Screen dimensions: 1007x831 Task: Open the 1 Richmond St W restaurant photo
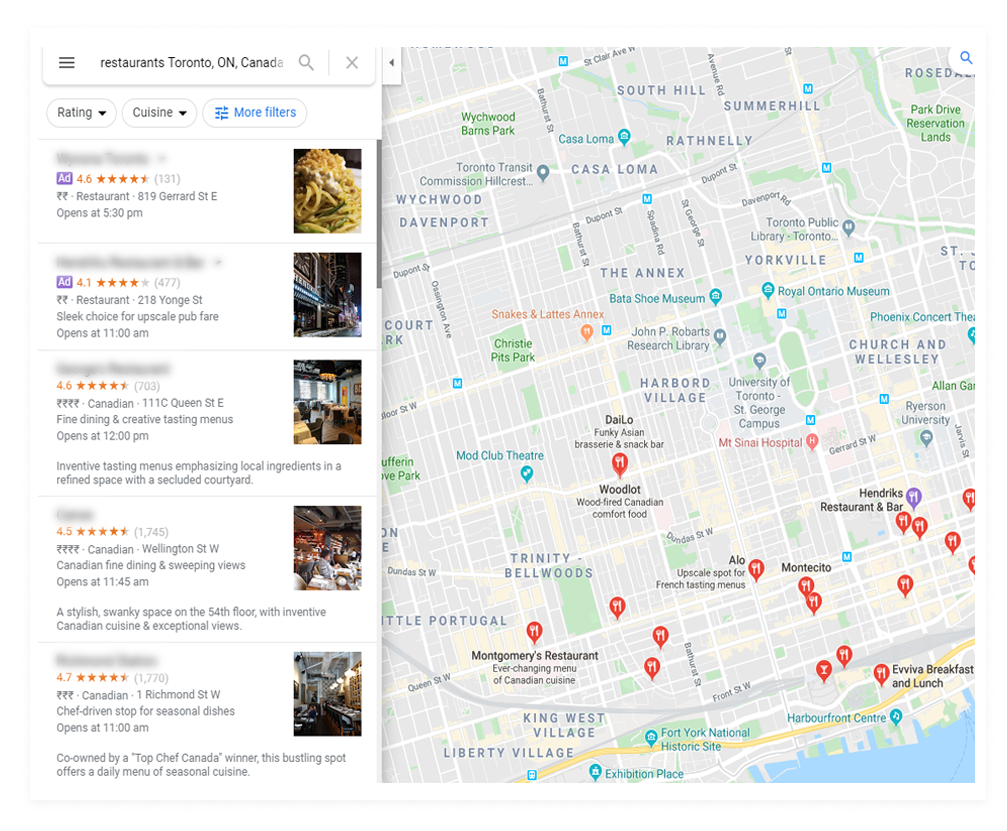pos(328,694)
